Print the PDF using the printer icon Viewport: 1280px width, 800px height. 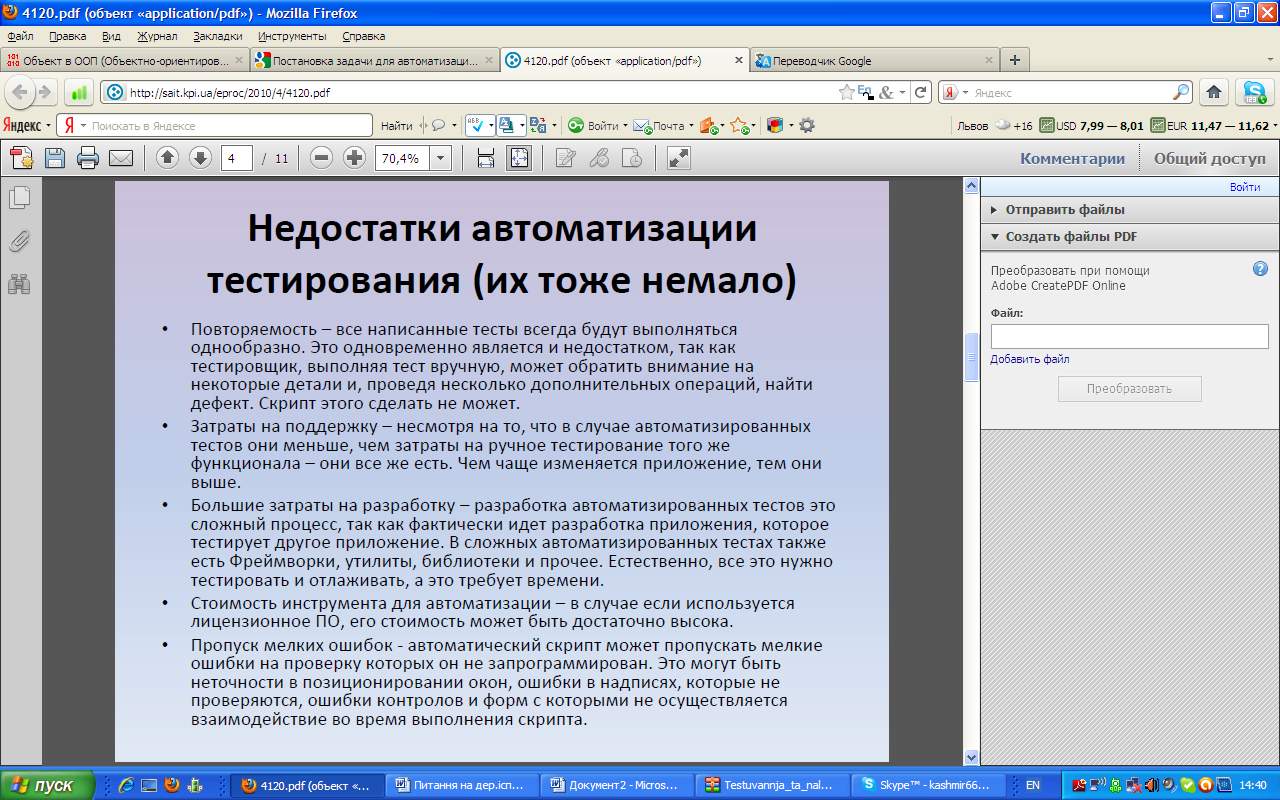click(88, 158)
